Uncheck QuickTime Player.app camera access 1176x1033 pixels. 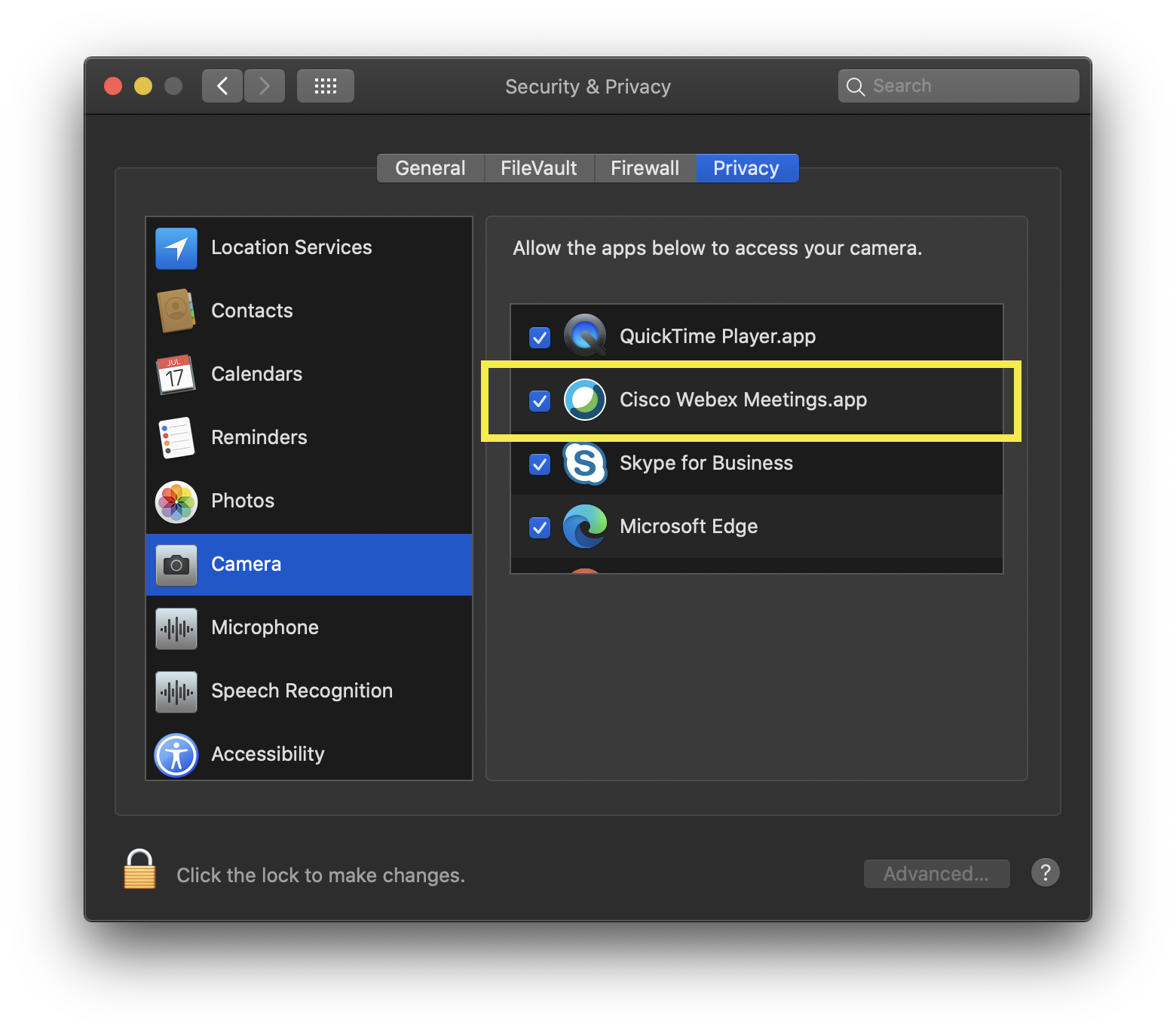tap(540, 337)
